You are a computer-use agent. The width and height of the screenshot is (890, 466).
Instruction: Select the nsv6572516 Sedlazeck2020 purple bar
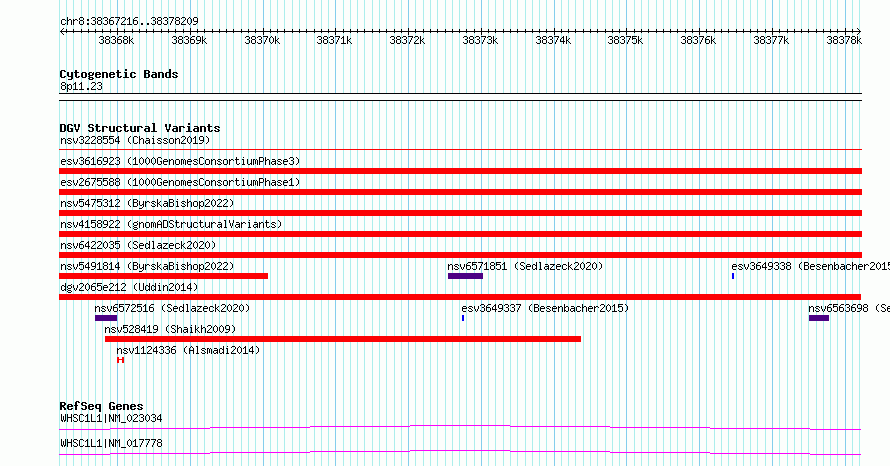point(106,318)
